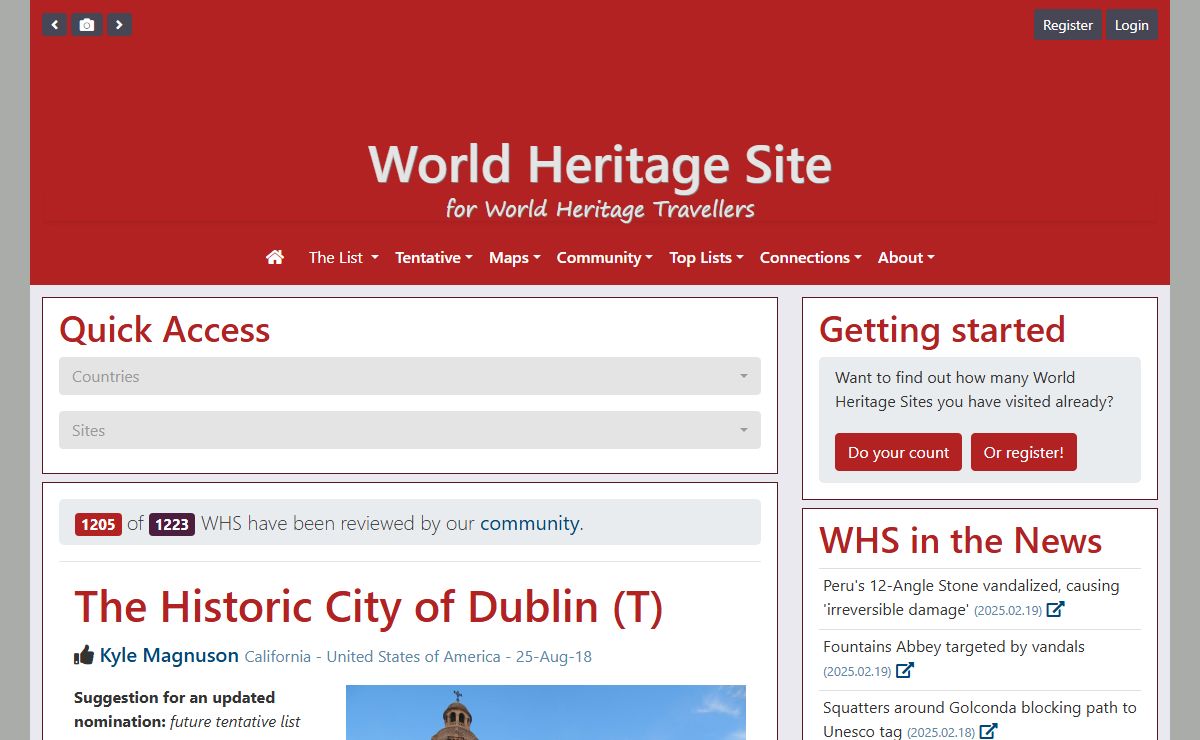Open Kyle Magnuson's profile link

pos(169,655)
